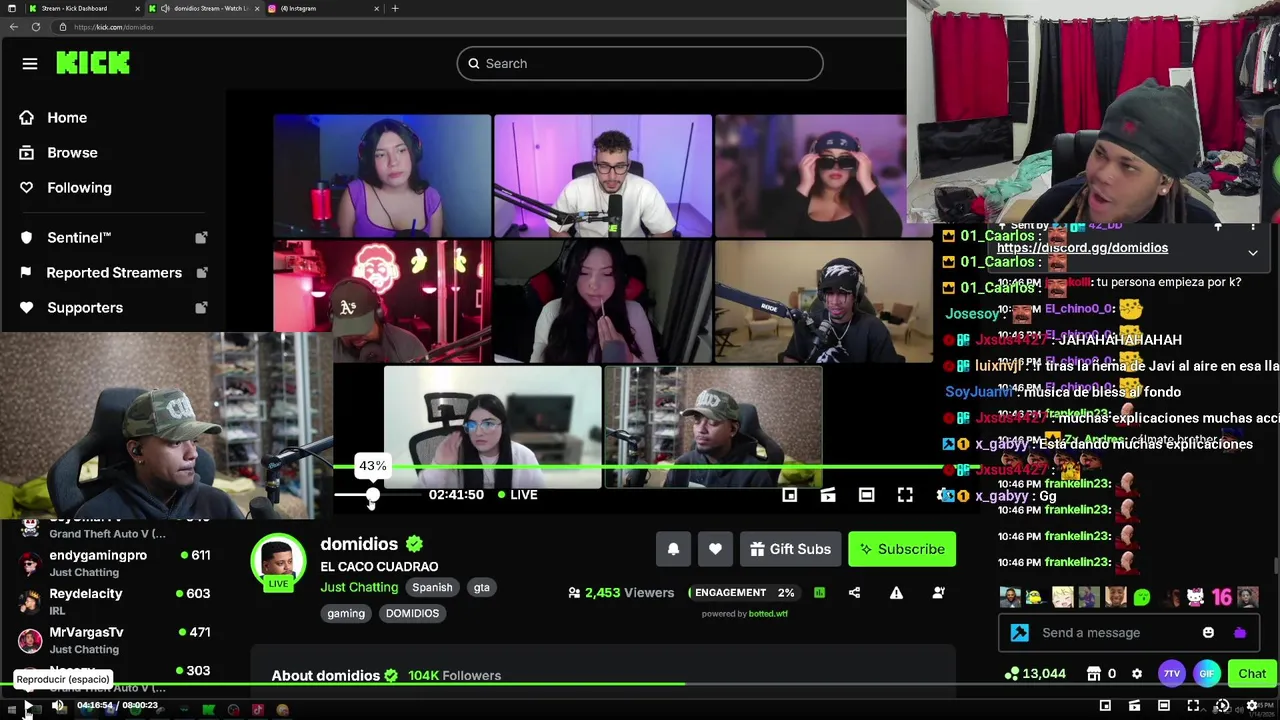Report stream with warning triangle icon

(896, 593)
